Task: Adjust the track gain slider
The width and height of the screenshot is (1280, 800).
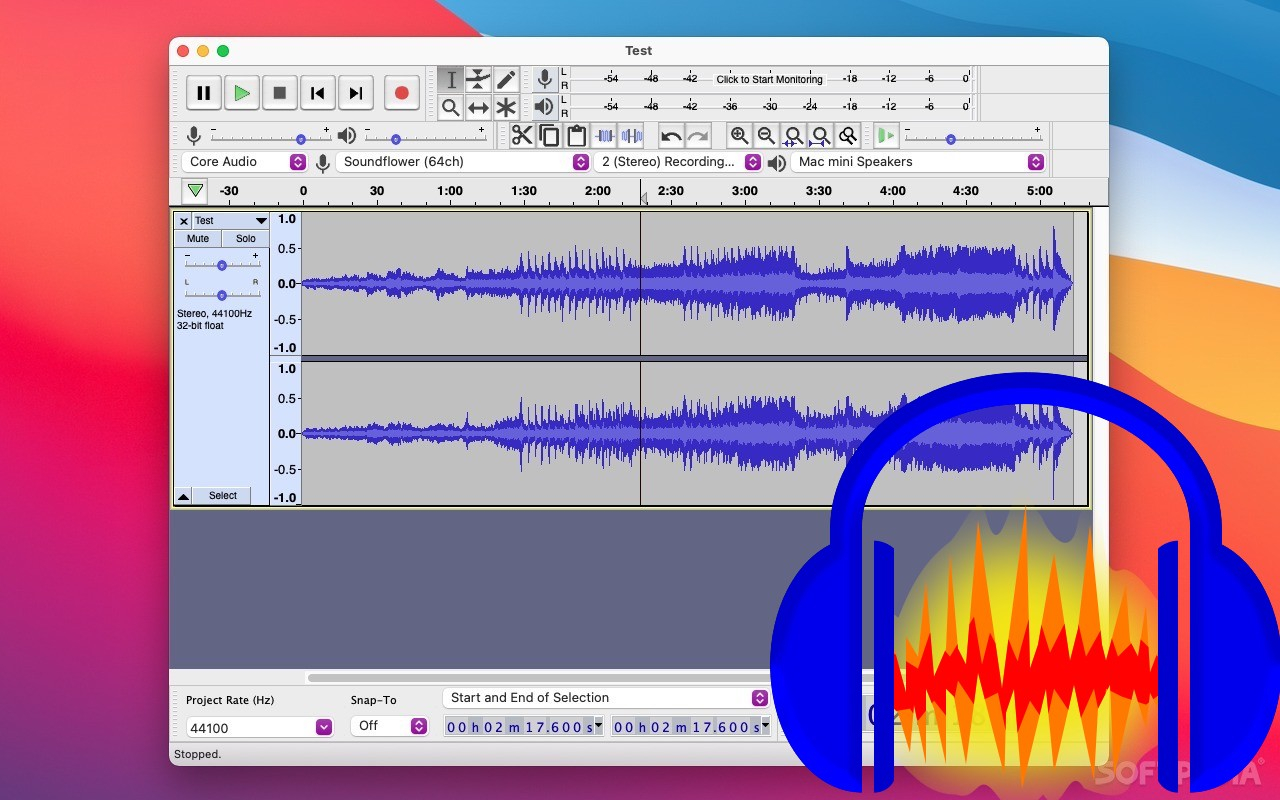Action: tap(222, 265)
